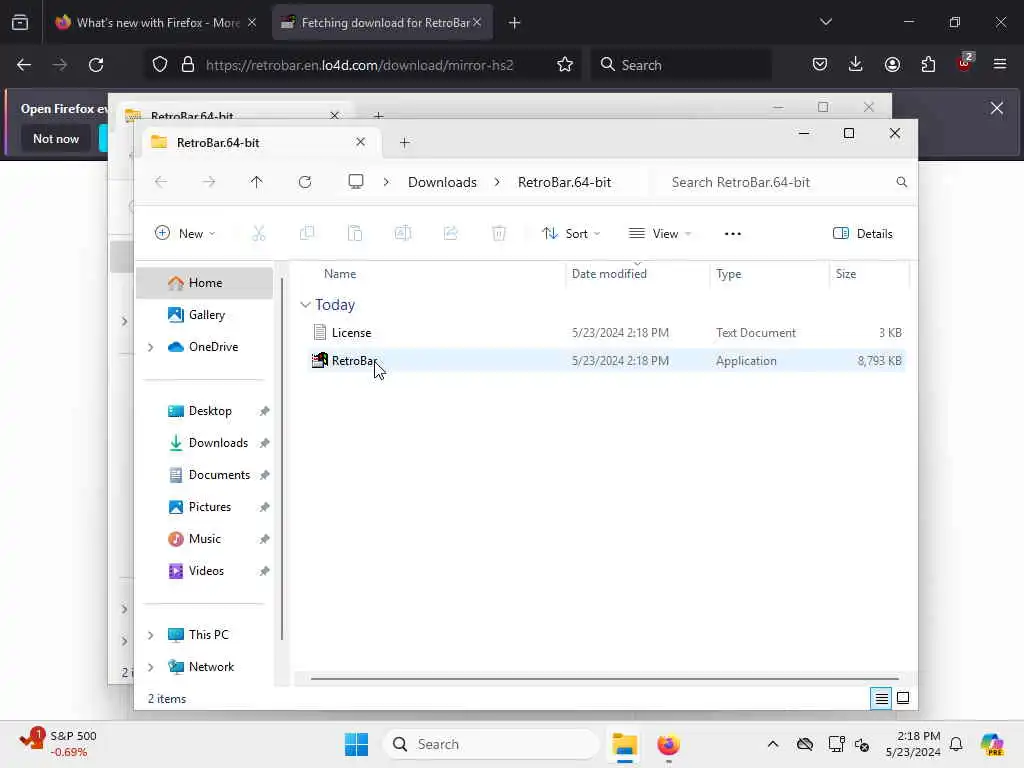Click the Rename icon in Explorer toolbar

(403, 233)
